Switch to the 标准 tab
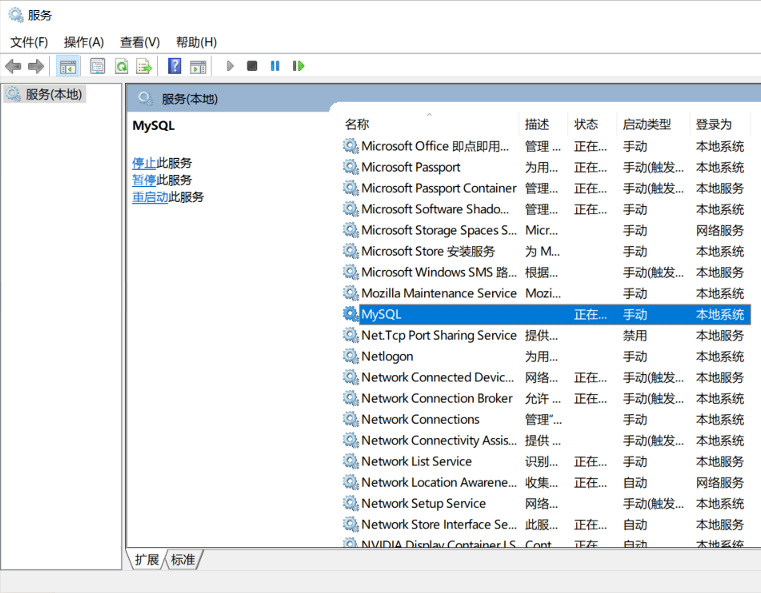 click(x=183, y=560)
